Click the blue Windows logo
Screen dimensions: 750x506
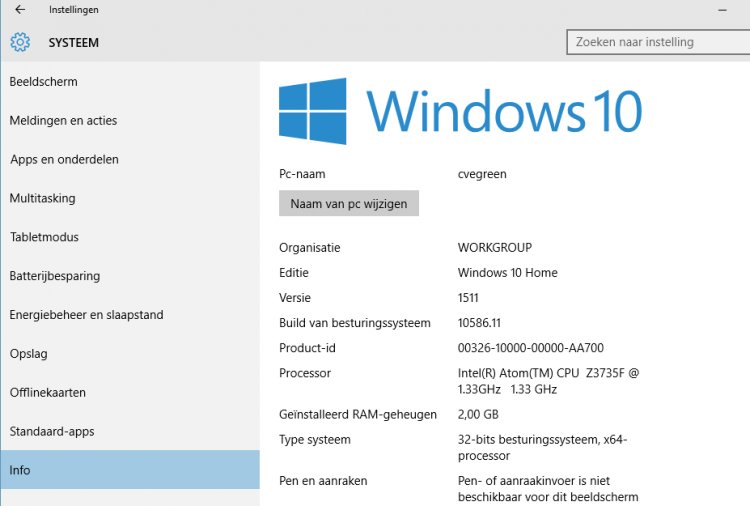(x=312, y=110)
